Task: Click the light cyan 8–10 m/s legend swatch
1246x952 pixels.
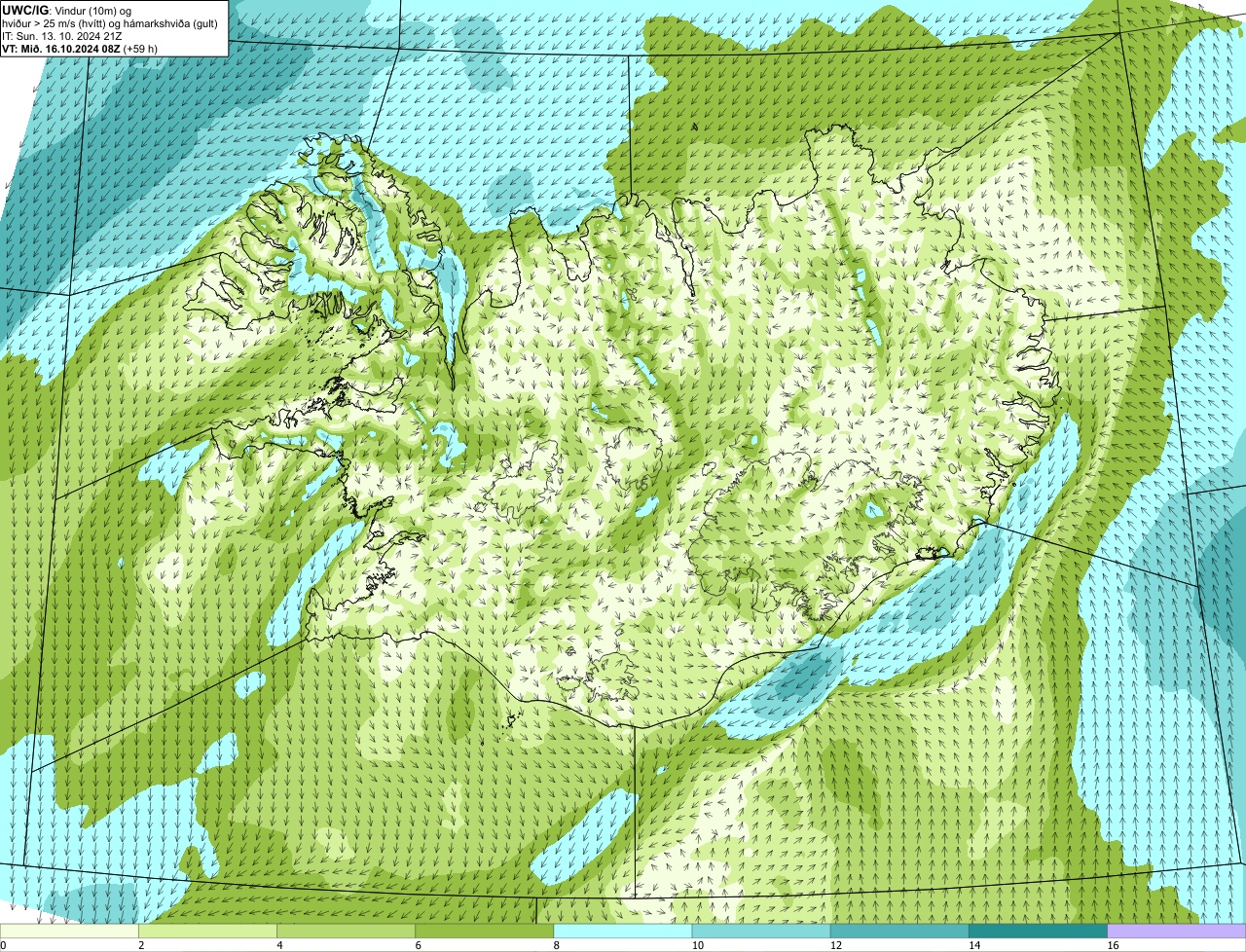Action: tap(623, 932)
